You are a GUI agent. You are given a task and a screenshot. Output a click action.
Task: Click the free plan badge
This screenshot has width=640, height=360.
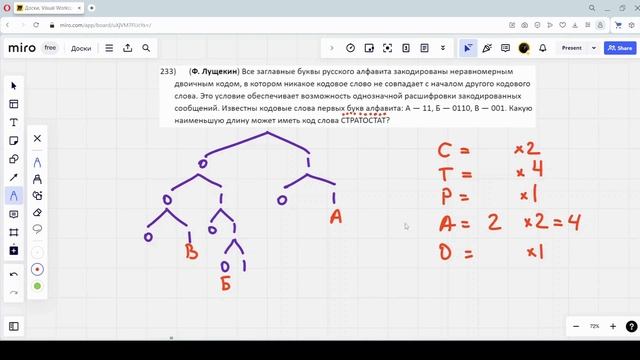(50, 48)
